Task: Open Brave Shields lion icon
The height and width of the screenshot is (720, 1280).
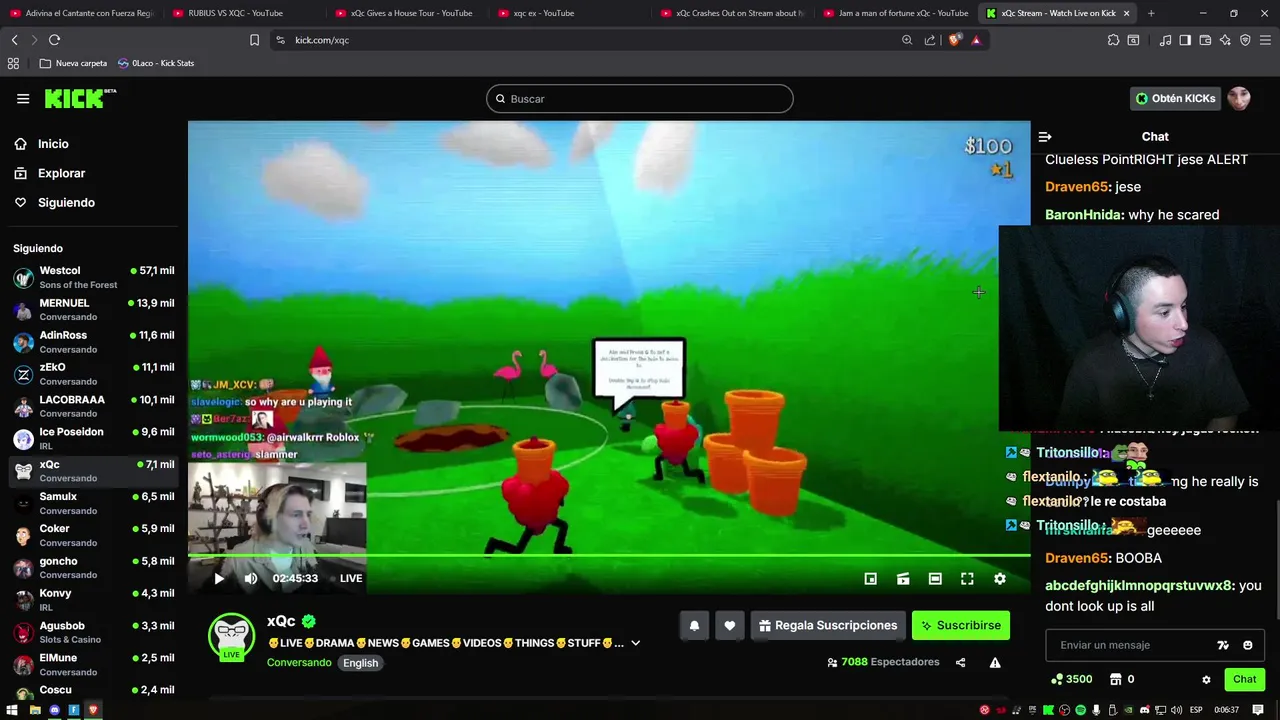Action: (955, 40)
